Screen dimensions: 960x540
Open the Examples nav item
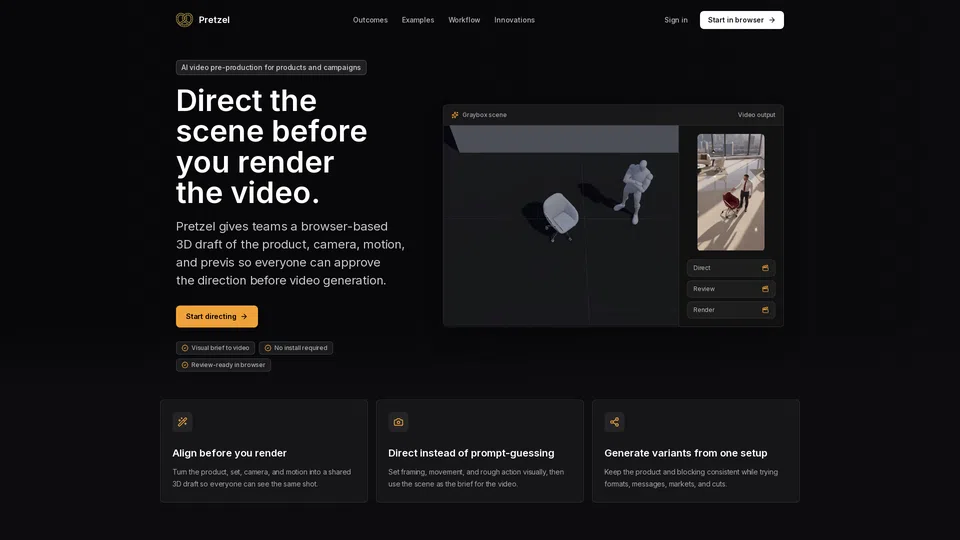coord(418,20)
